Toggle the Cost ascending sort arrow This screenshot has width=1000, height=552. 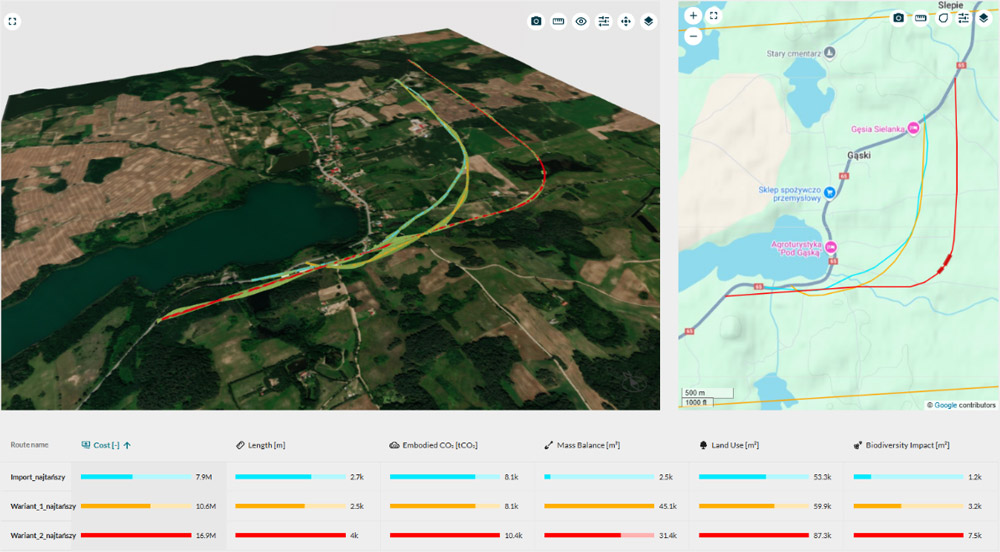point(127,445)
